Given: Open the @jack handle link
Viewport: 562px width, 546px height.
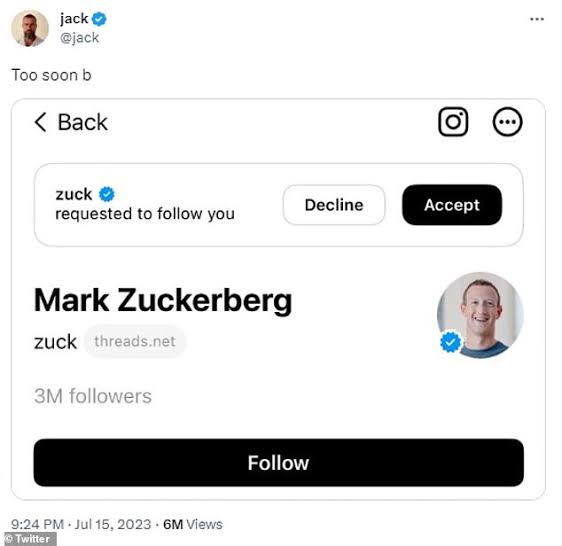Looking at the screenshot, I should 79,38.
